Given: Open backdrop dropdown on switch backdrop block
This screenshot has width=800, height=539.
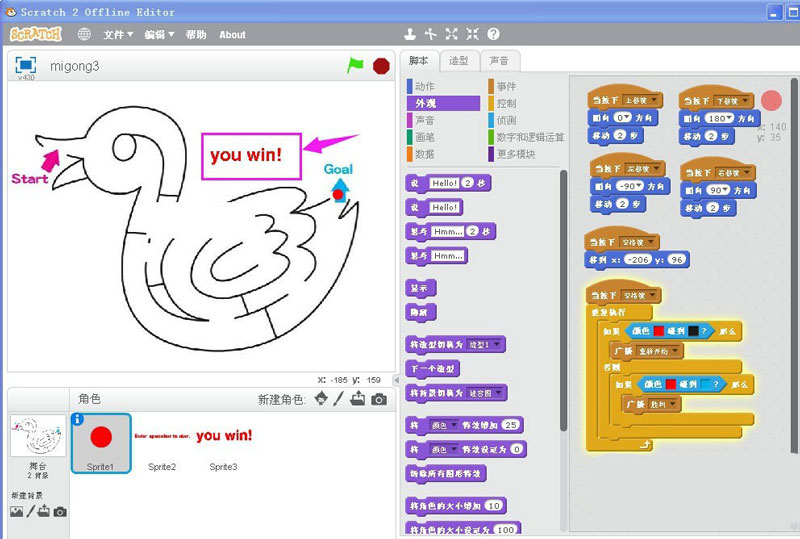Looking at the screenshot, I should tap(484, 393).
